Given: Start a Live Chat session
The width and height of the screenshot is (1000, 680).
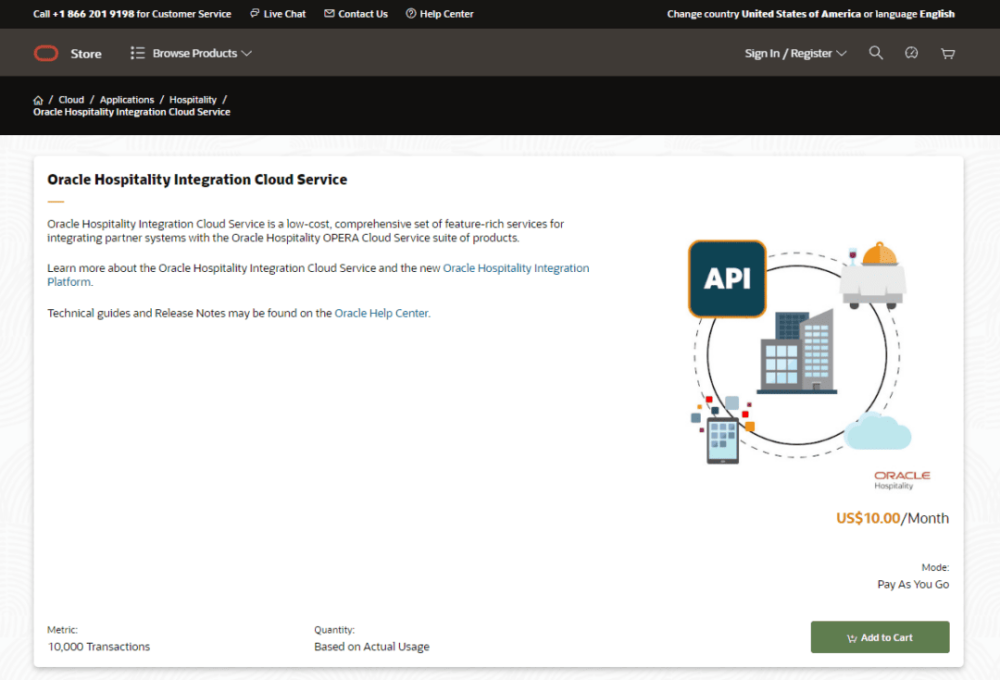Looking at the screenshot, I should 278,14.
